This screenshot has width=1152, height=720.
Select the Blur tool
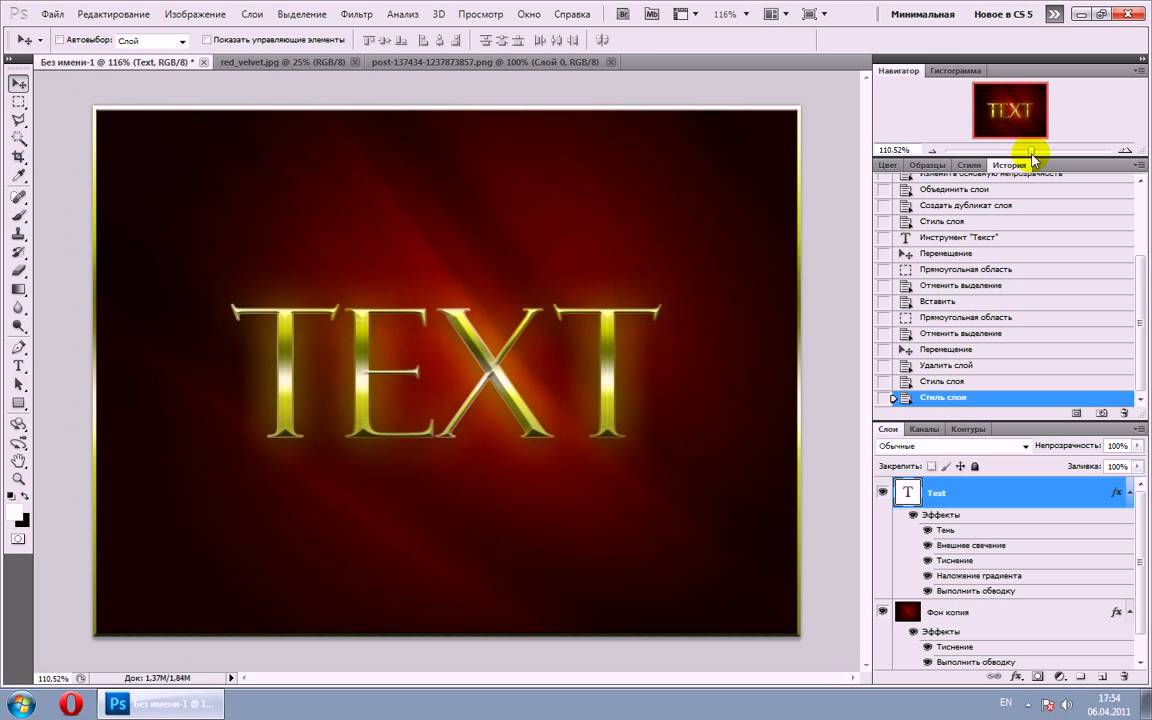[x=18, y=308]
